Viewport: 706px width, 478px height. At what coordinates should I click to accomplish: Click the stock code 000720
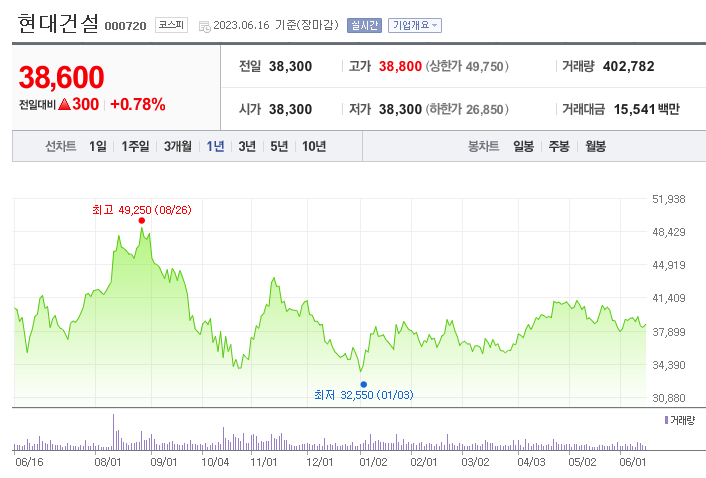(x=126, y=26)
